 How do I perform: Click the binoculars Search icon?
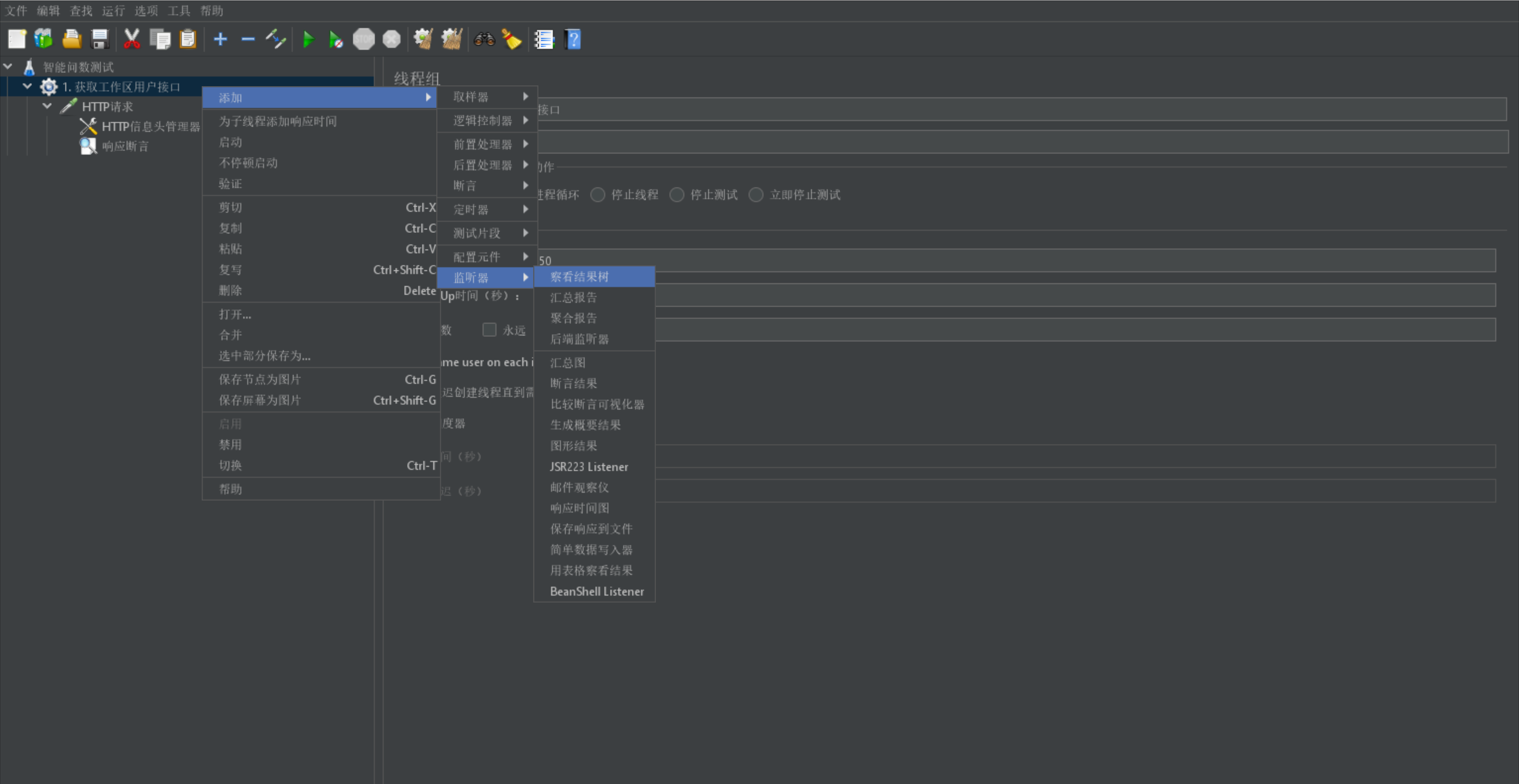point(484,39)
